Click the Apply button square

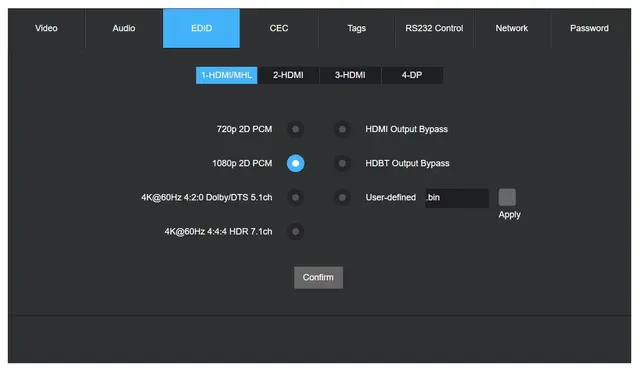(x=507, y=198)
